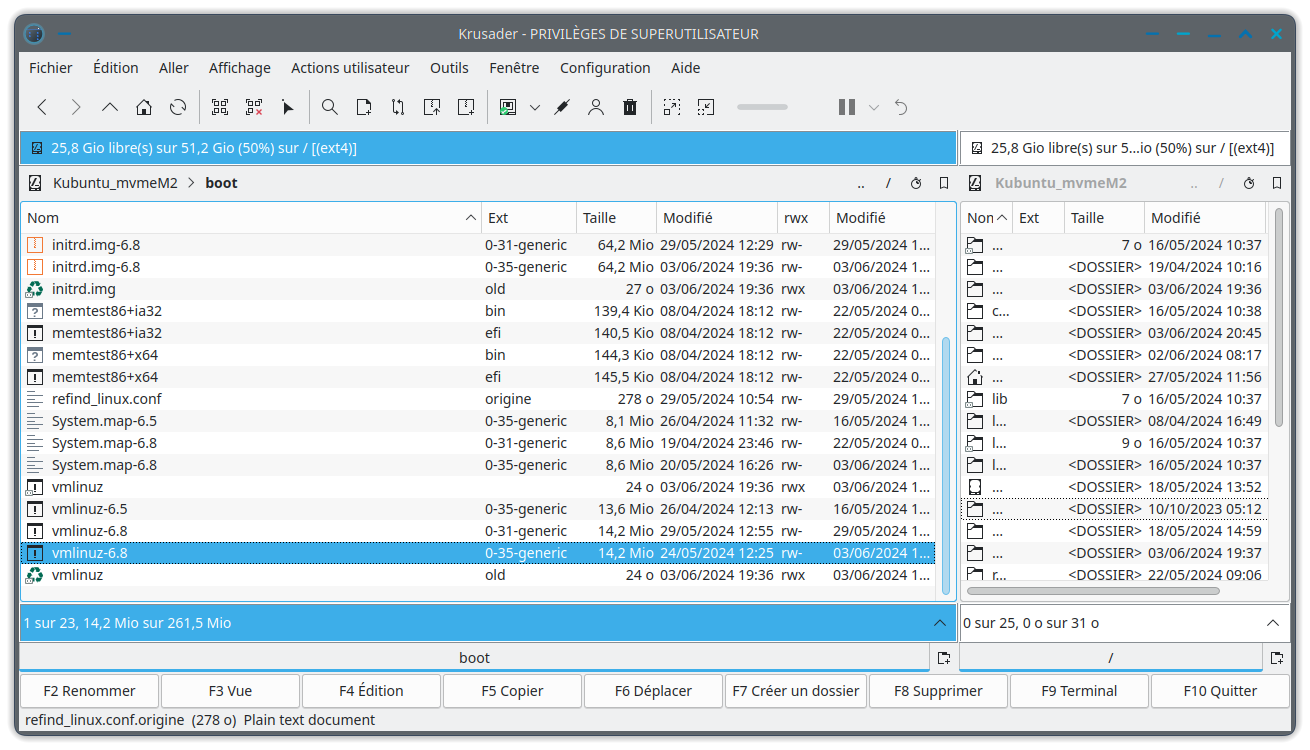The image size is (1310, 750).
Task: Click the F5 Copier button
Action: [x=512, y=691]
